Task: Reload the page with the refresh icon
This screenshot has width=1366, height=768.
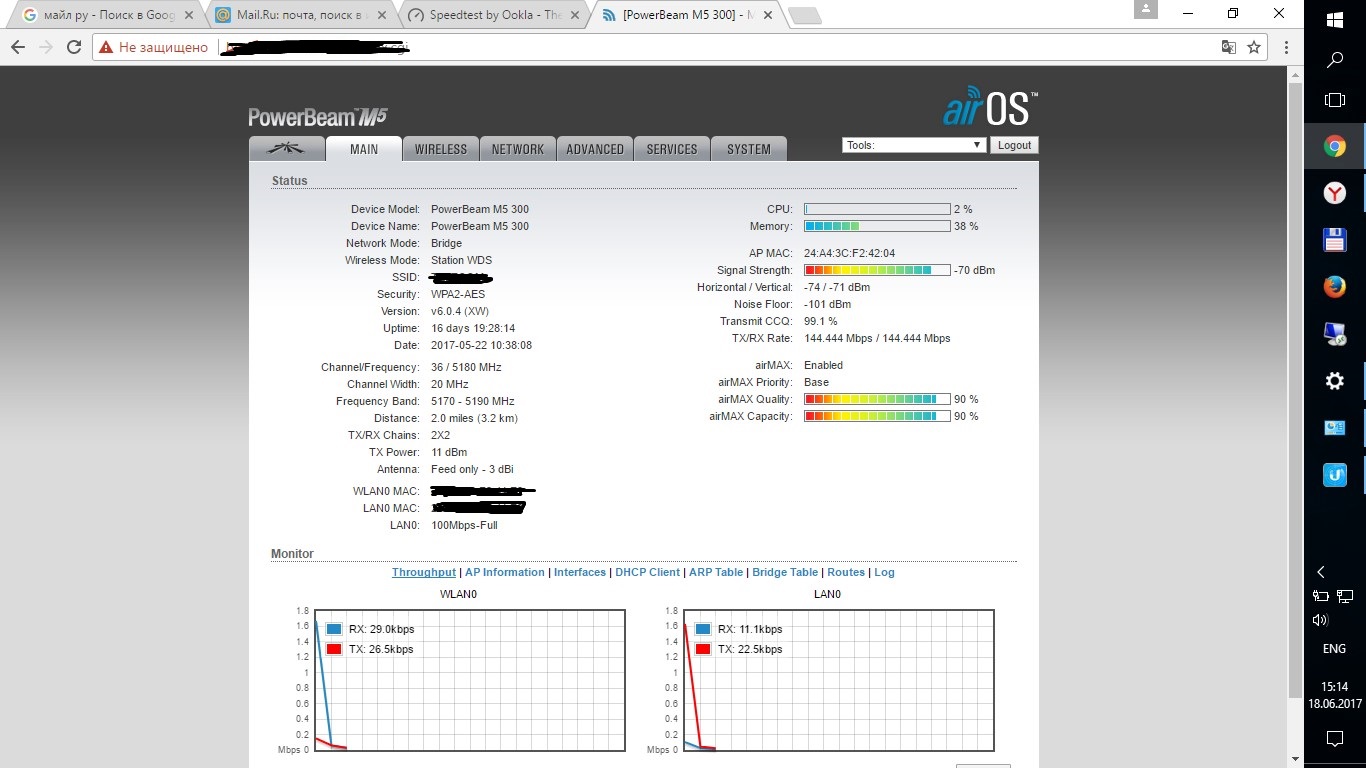Action: click(x=74, y=47)
